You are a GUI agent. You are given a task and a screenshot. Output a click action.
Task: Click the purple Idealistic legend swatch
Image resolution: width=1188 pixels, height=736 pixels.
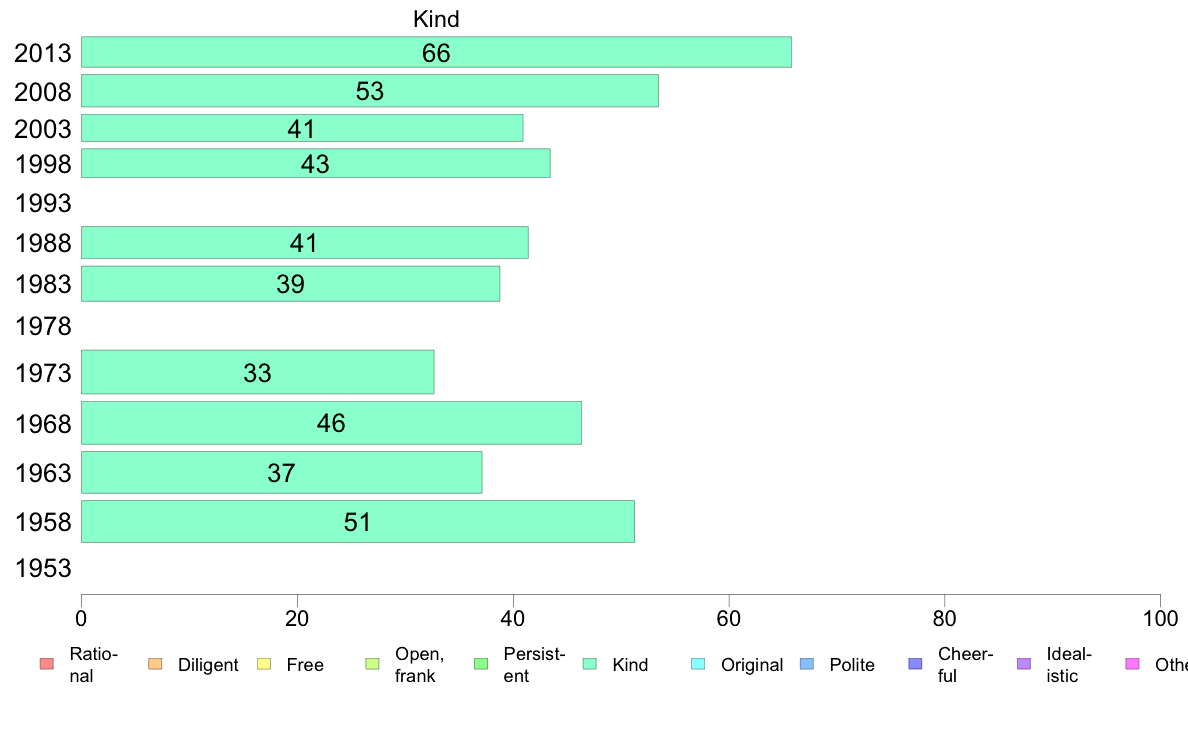pyautogui.click(x=1024, y=664)
